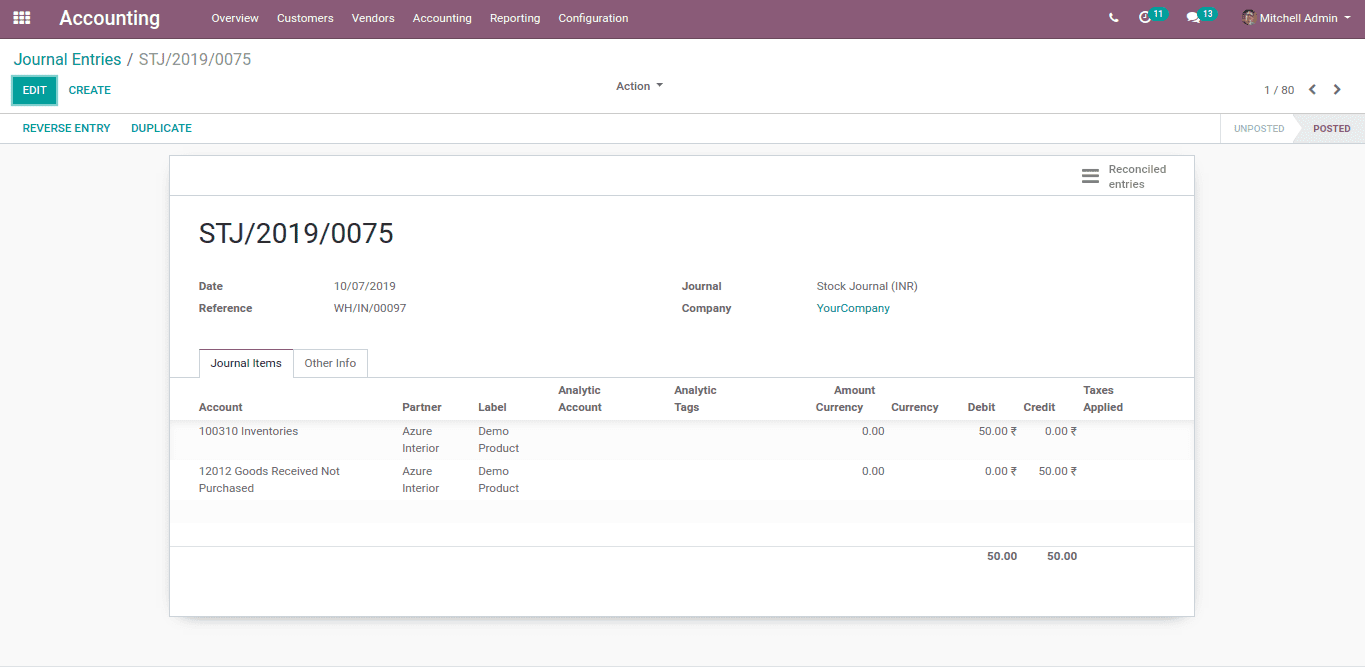The image size is (1365, 667).
Task: Go to next record arrow
Action: [1338, 90]
